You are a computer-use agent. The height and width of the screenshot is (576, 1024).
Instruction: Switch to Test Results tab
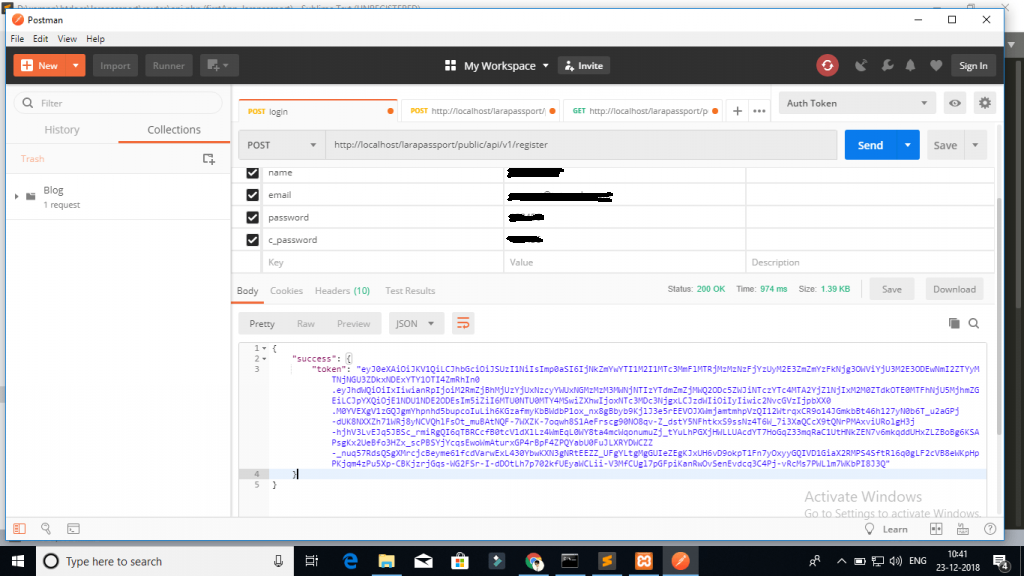point(410,291)
